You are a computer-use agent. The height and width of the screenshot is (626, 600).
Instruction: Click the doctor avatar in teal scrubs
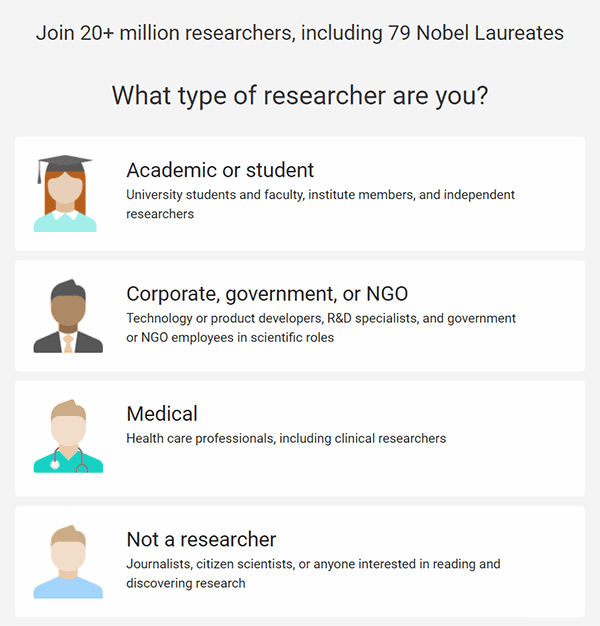68,437
